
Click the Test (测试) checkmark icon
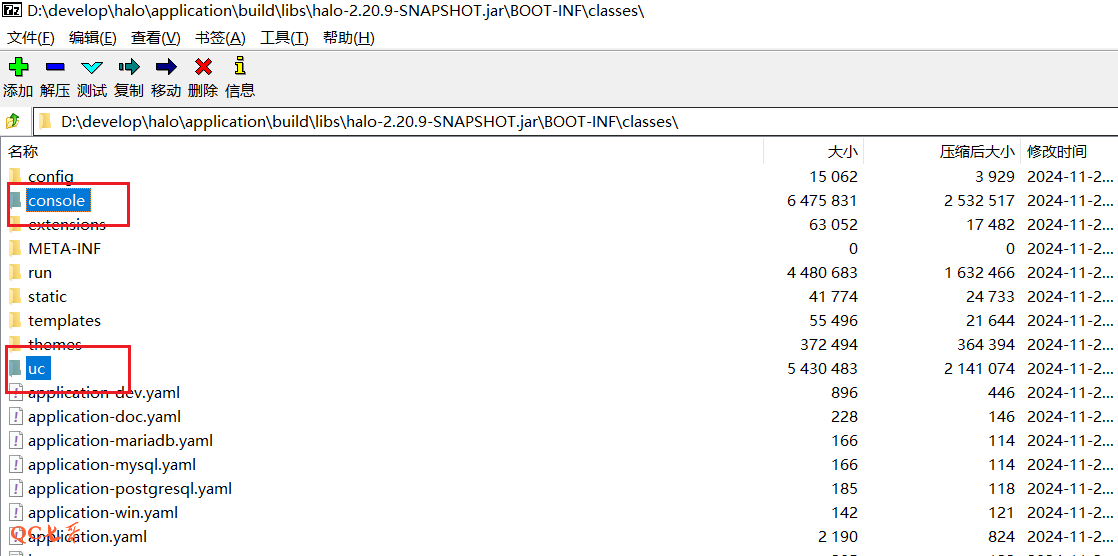coord(92,68)
